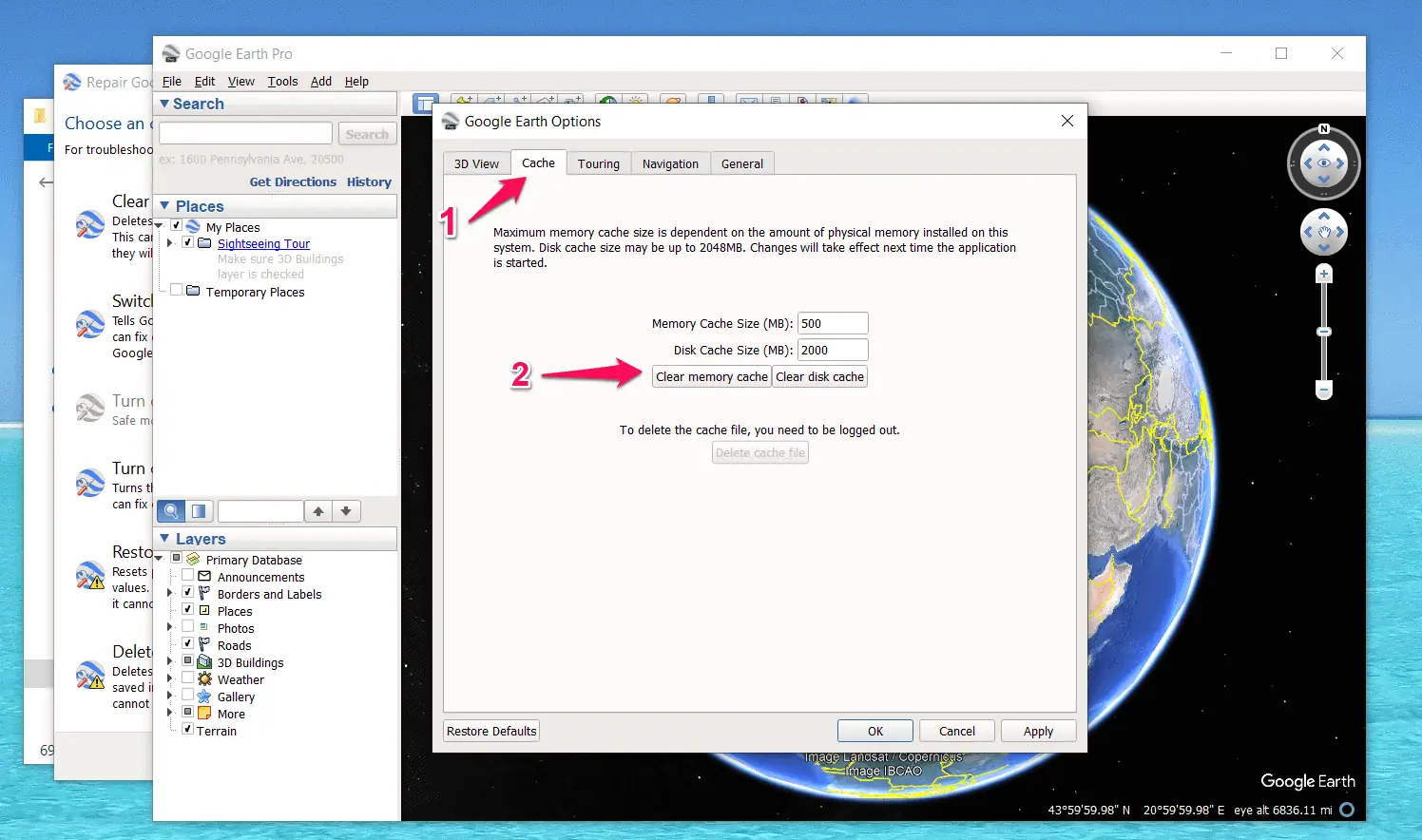Click the North compass marker
1422x840 pixels.
(1324, 128)
